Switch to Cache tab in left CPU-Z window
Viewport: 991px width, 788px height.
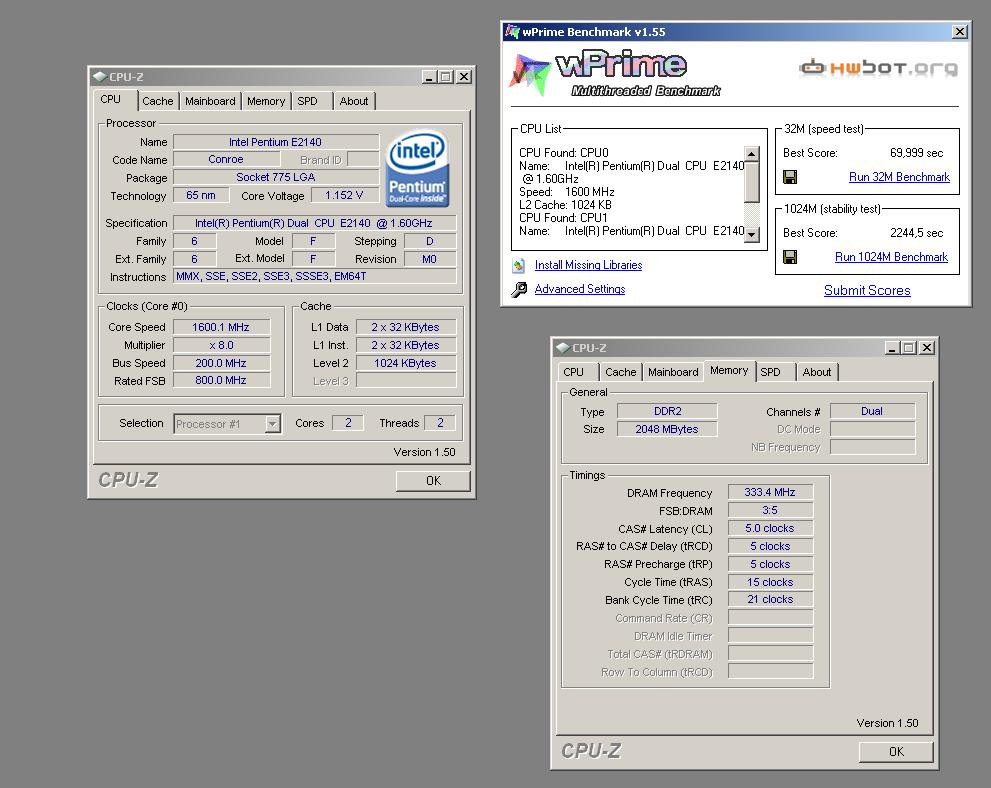(x=157, y=101)
